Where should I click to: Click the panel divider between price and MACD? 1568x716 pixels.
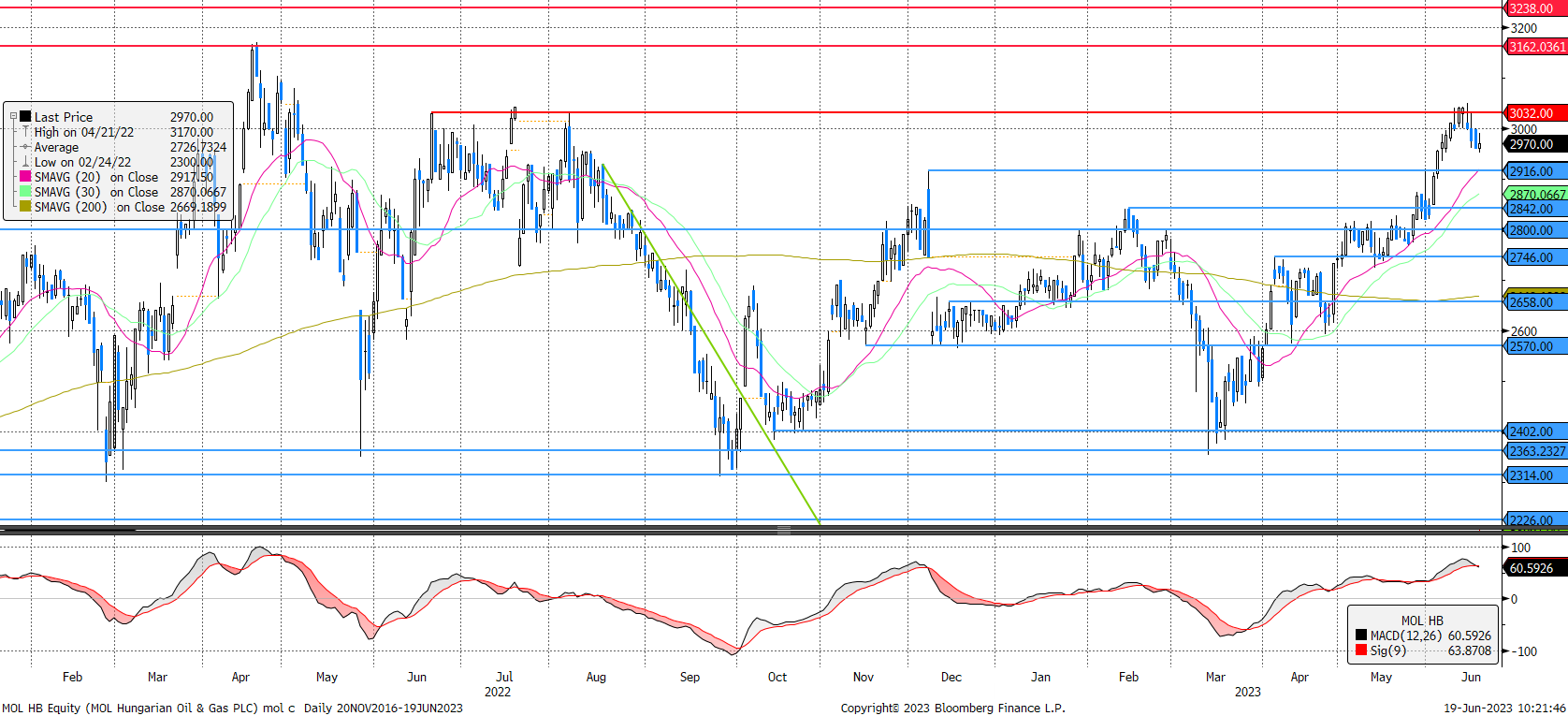tap(784, 530)
